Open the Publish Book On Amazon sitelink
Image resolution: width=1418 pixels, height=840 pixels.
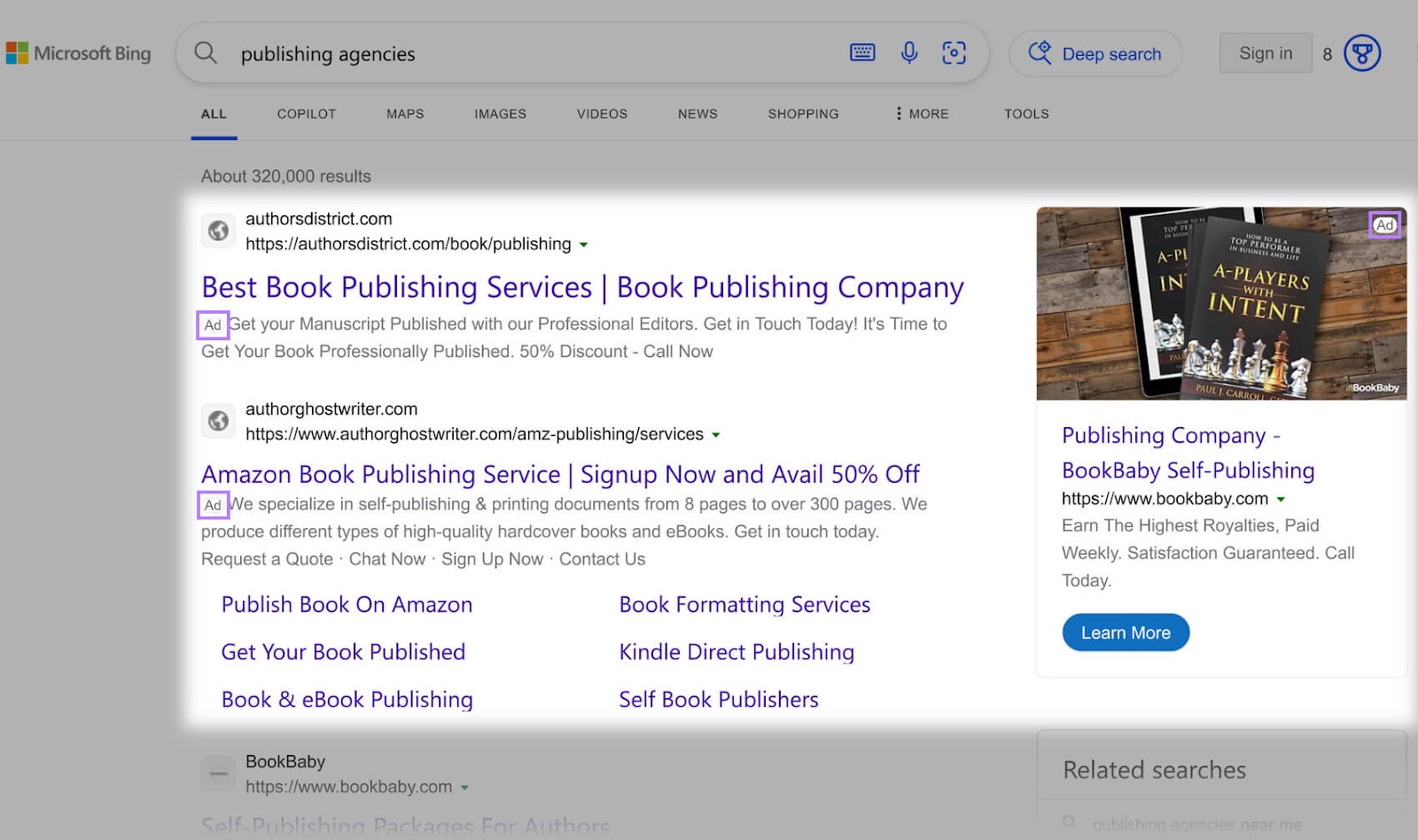click(x=346, y=604)
